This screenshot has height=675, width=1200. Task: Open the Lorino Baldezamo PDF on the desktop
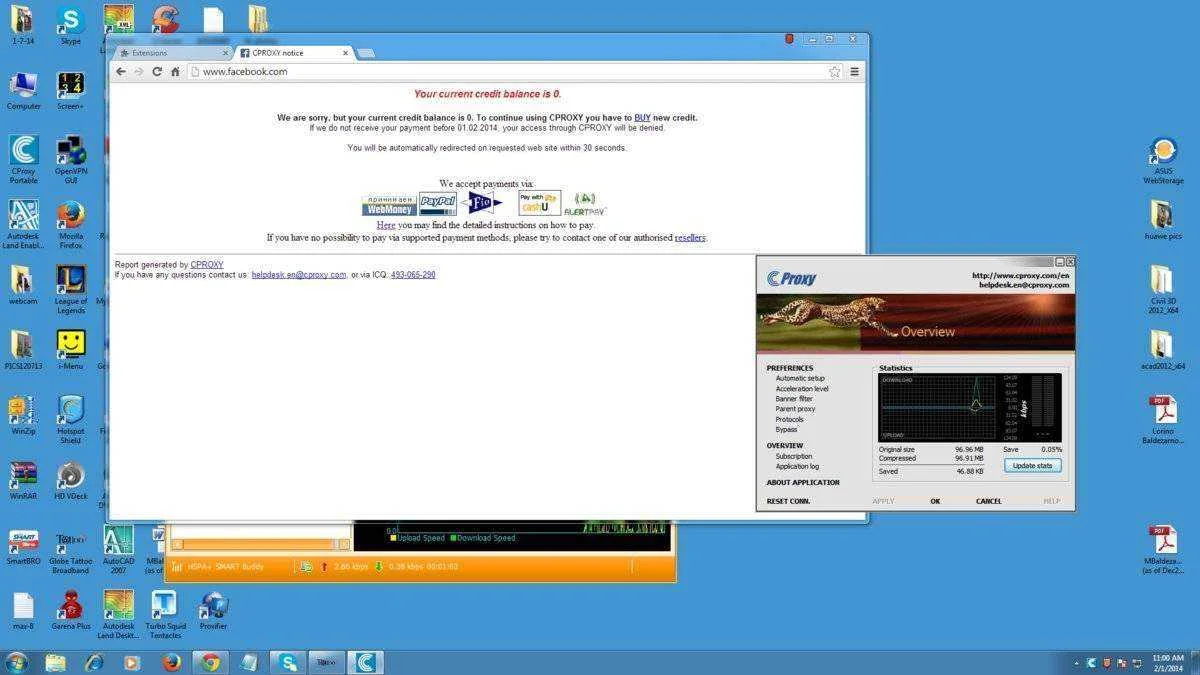coord(1162,420)
